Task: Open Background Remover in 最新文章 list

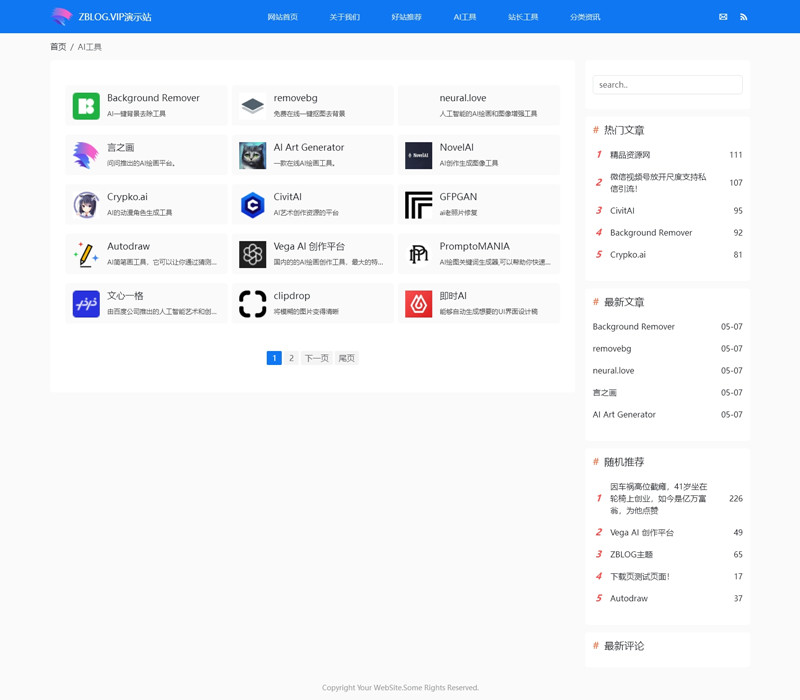Action: click(x=634, y=327)
